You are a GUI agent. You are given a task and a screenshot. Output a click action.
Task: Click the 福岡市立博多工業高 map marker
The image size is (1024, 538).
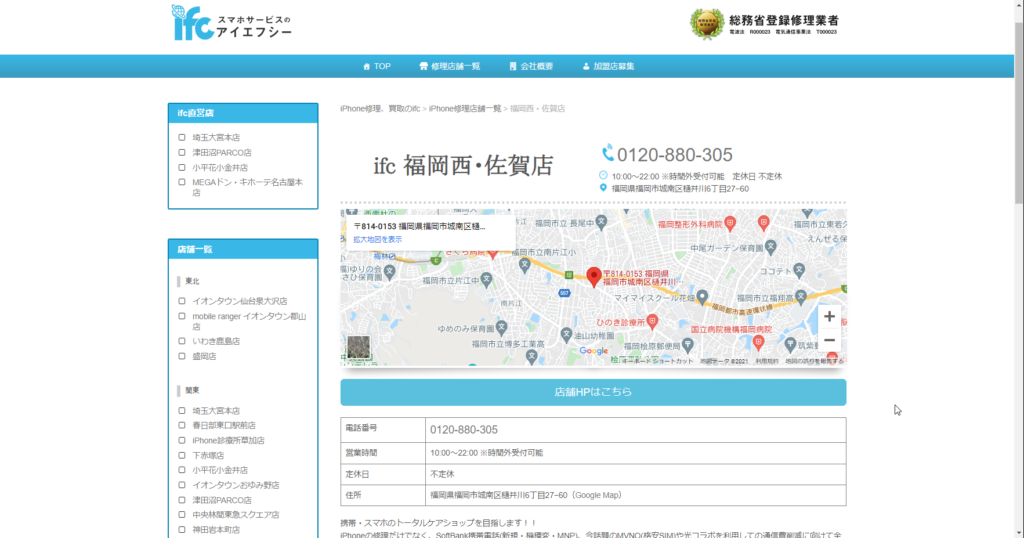532,355
